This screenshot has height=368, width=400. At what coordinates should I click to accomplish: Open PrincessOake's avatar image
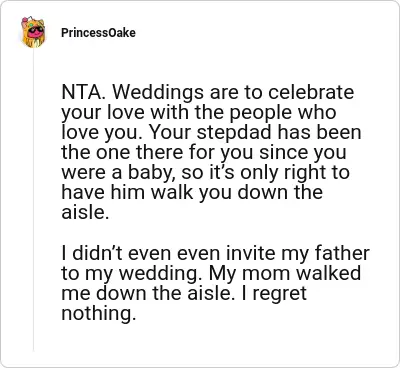33,32
